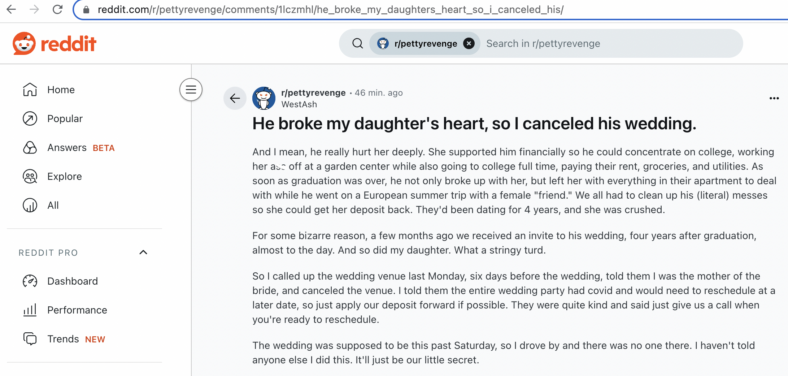Open Trends NEW icon
Image resolution: width=788 pixels, height=376 pixels.
(30, 339)
